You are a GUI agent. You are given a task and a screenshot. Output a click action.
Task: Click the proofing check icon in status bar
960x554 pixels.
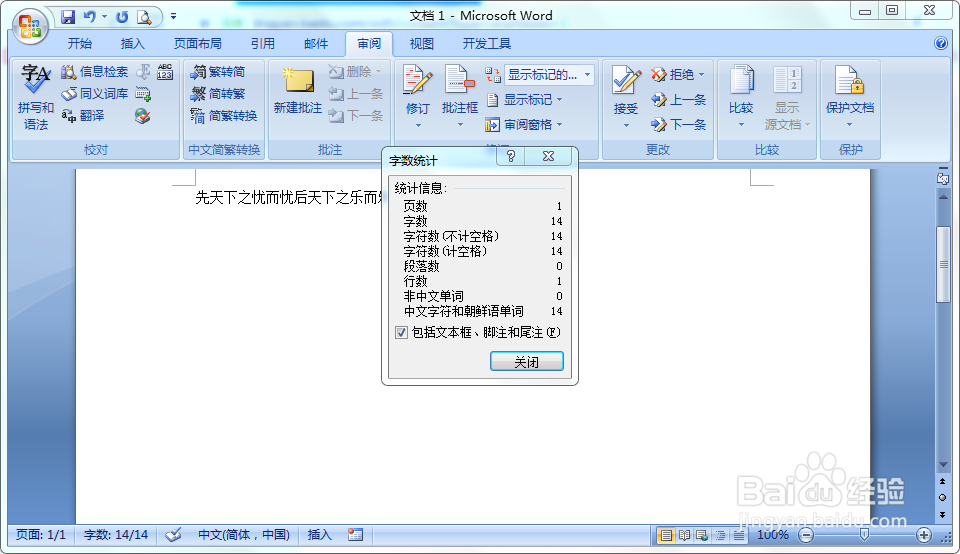point(173,535)
